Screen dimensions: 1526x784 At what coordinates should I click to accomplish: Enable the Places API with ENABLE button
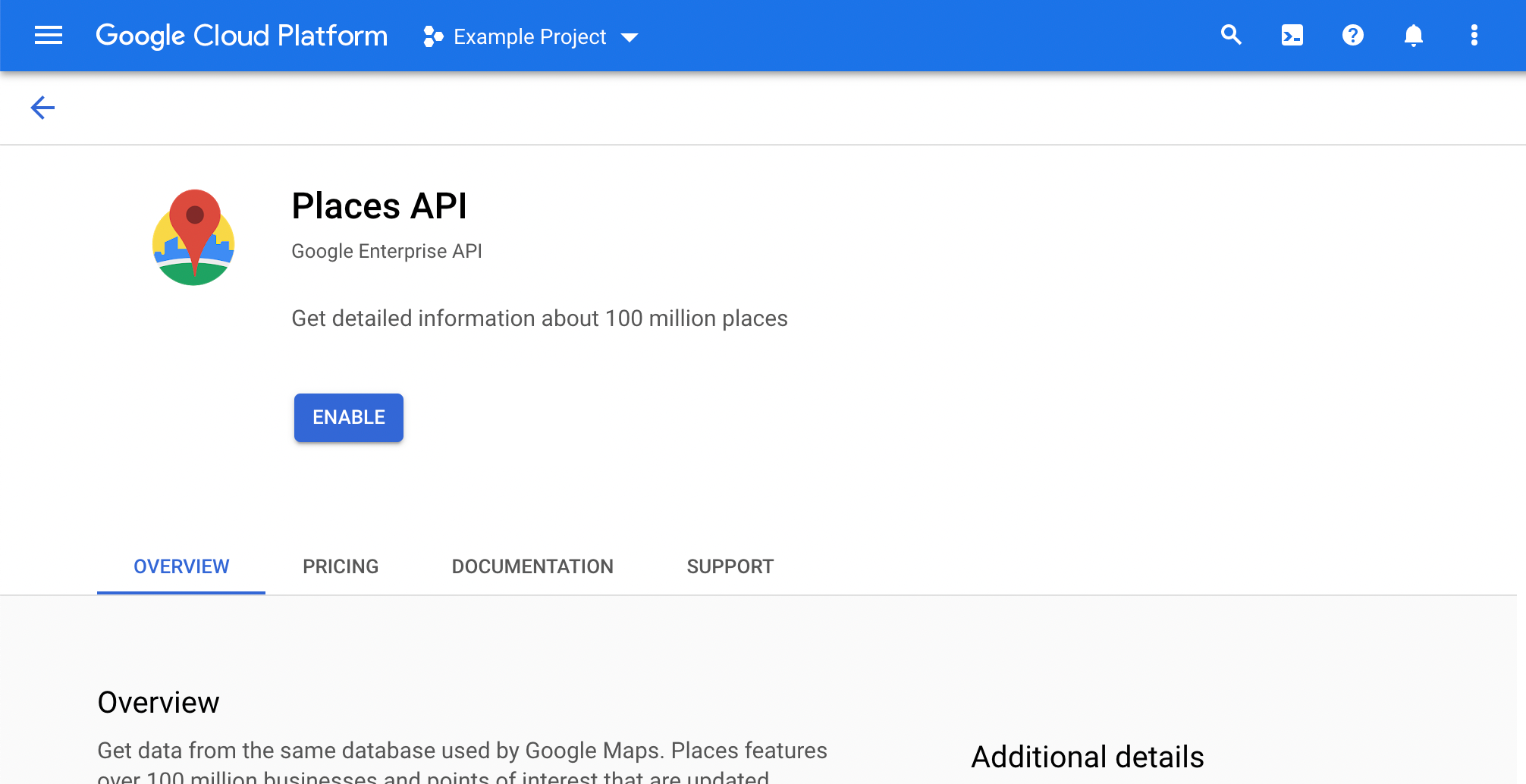[349, 418]
